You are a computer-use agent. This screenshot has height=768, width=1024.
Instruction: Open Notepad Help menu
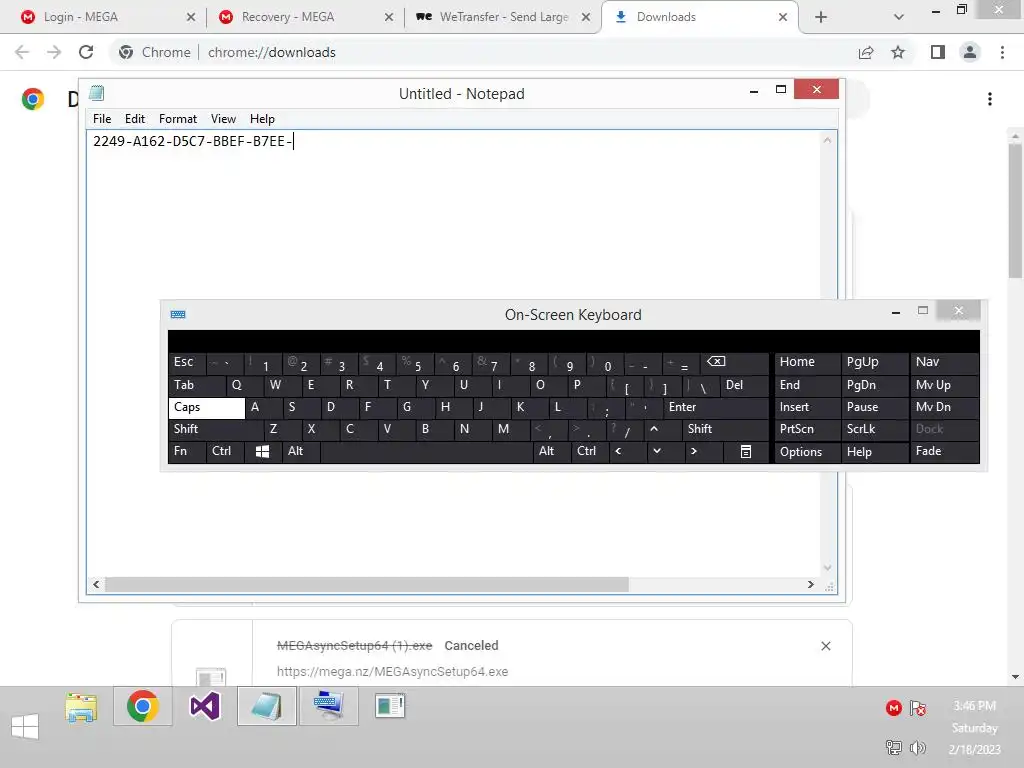(x=262, y=119)
